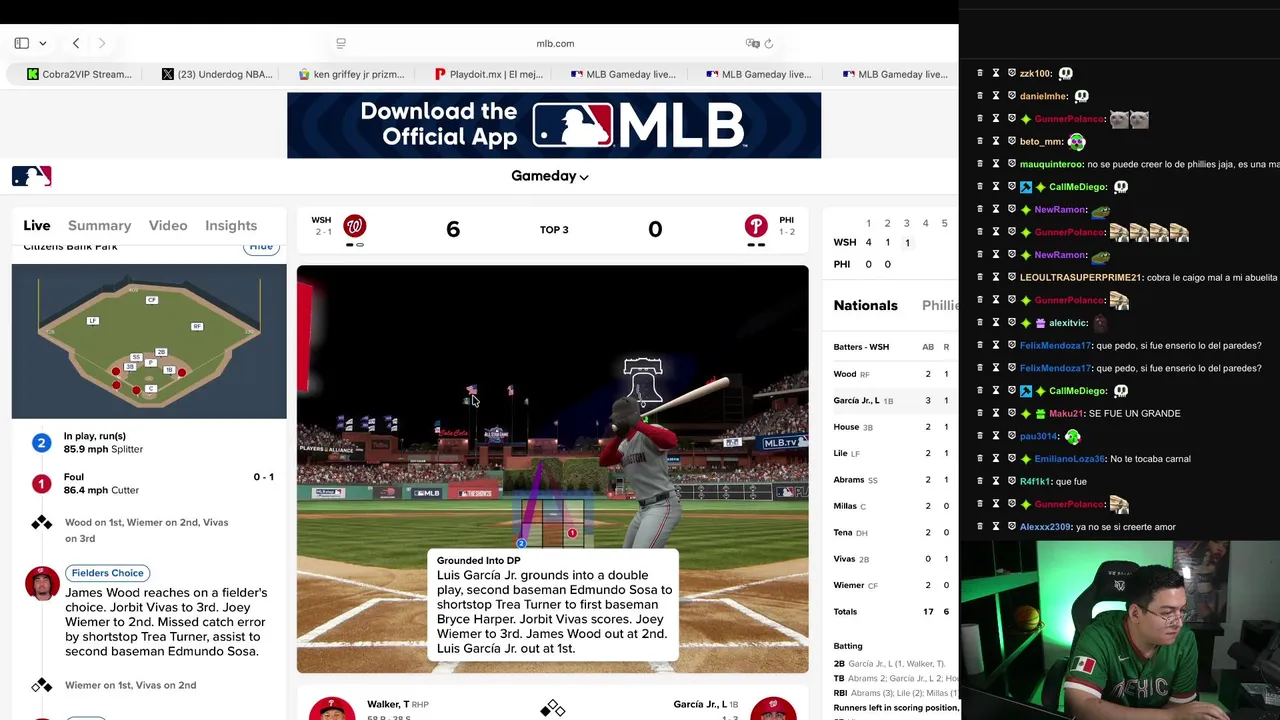This screenshot has height=720, width=1280.
Task: Select pitch 1 circle for the Foul
Action: (41, 483)
